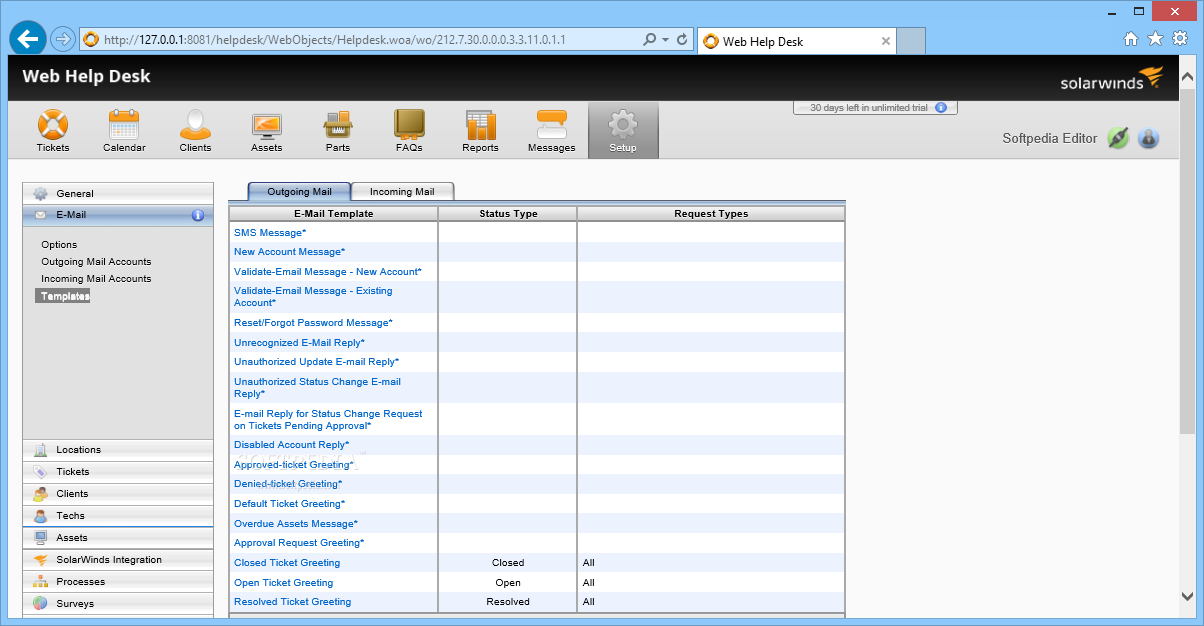Switch to the Incoming Mail tab
The height and width of the screenshot is (626, 1204).
[x=402, y=191]
